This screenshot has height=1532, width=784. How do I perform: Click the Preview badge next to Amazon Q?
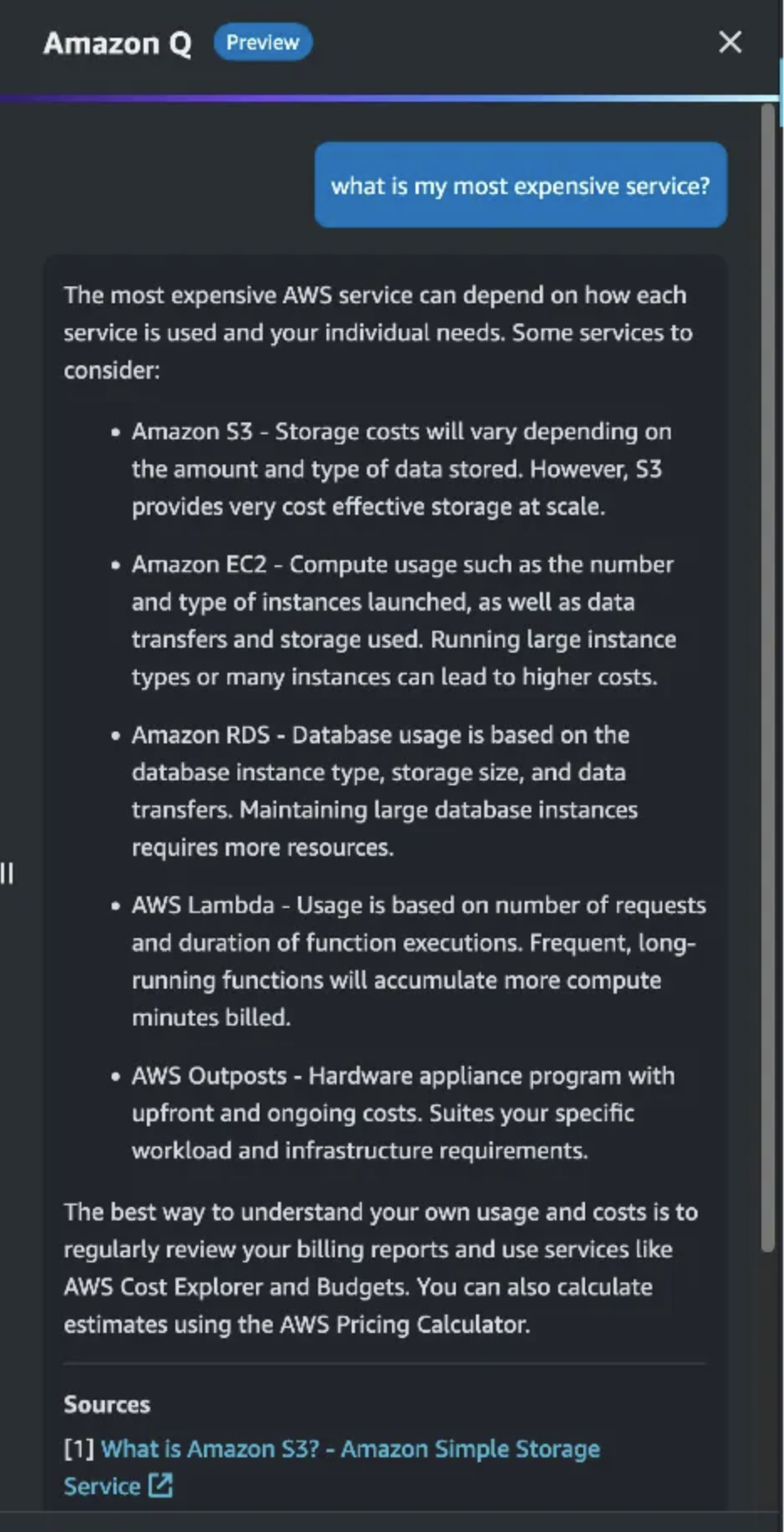tap(262, 42)
